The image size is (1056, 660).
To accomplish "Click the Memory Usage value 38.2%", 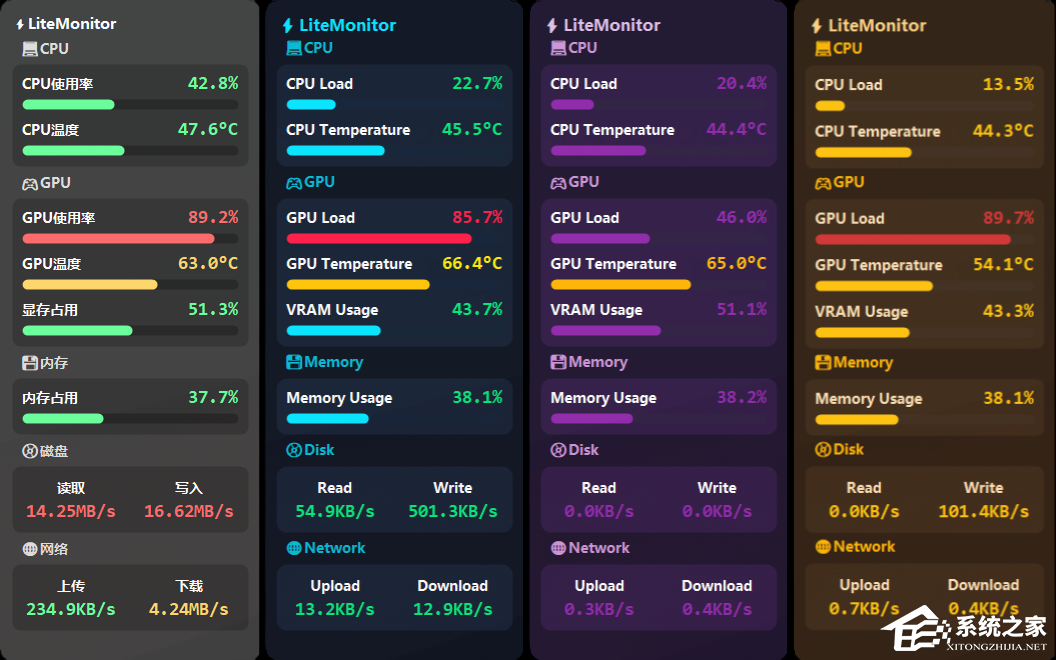I will 741,397.
